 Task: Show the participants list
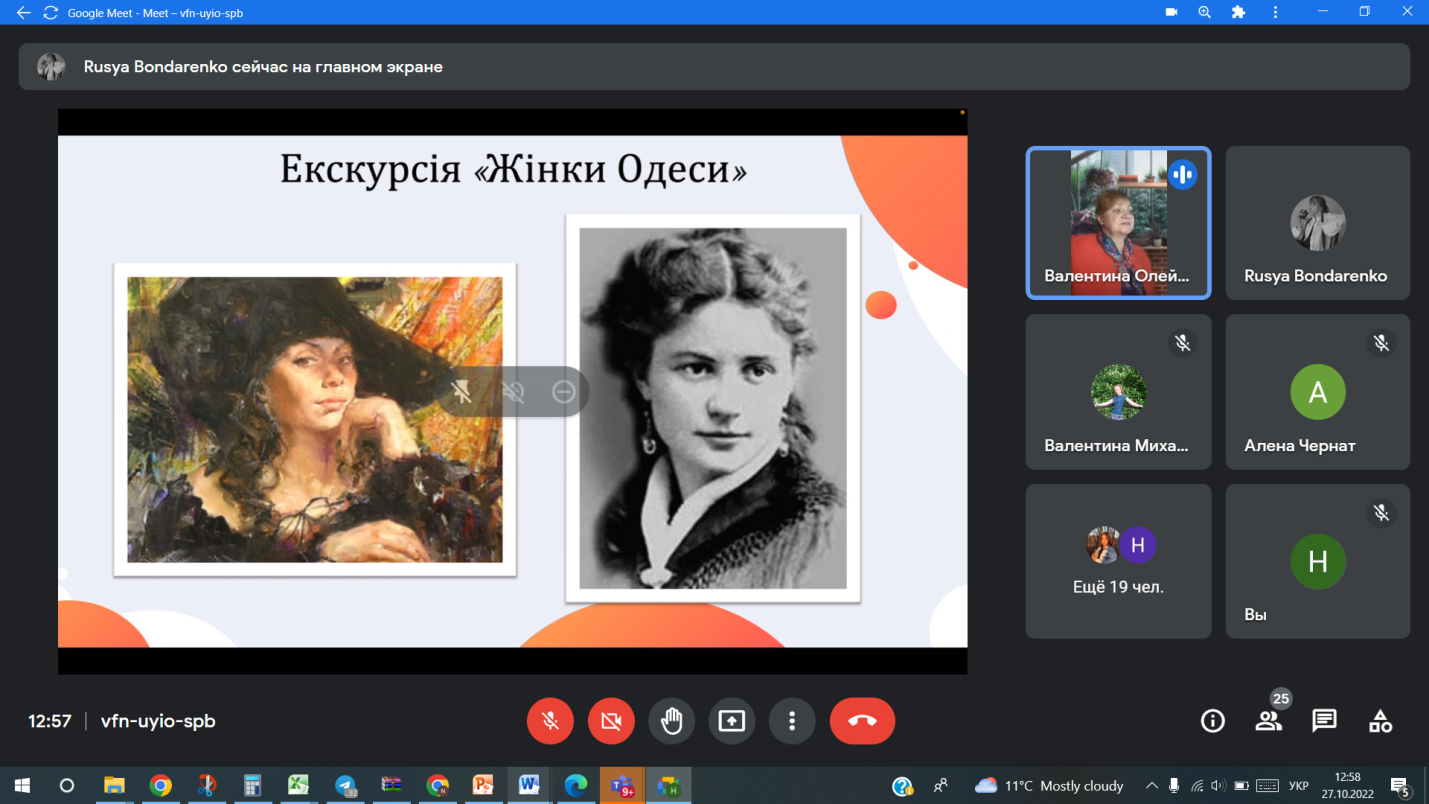click(x=1268, y=721)
